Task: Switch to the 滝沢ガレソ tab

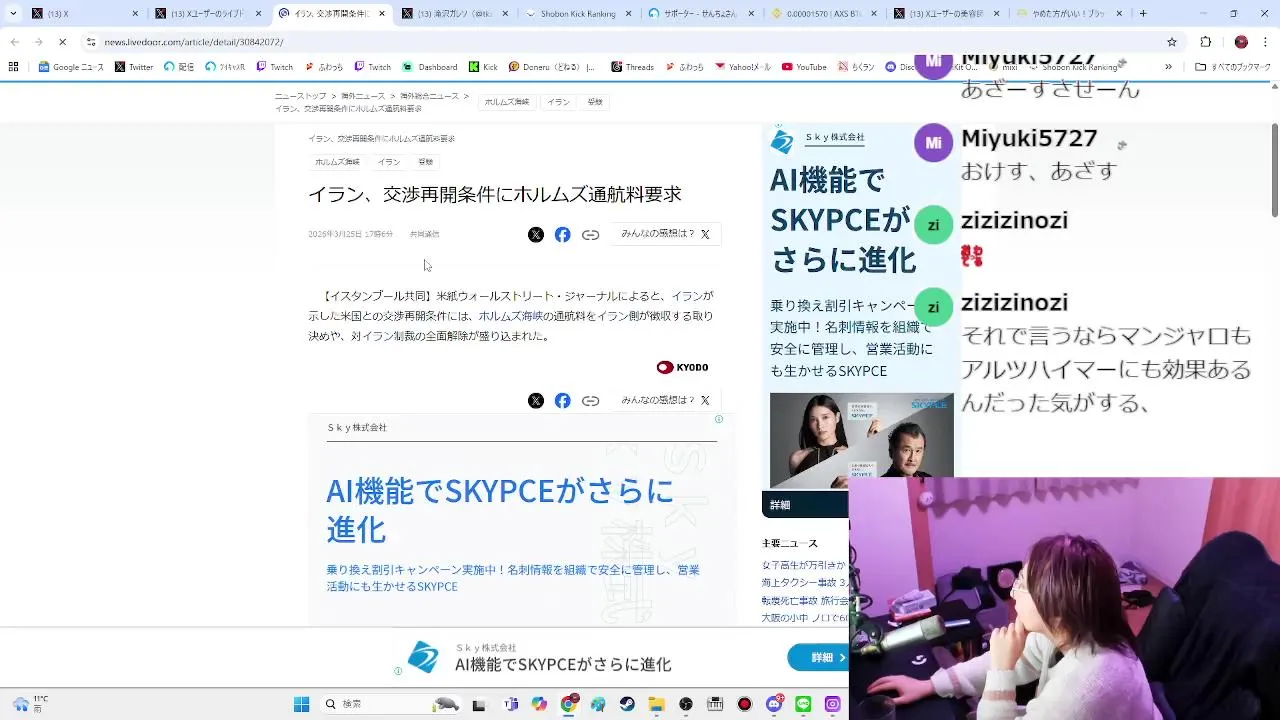Action: [x=455, y=14]
